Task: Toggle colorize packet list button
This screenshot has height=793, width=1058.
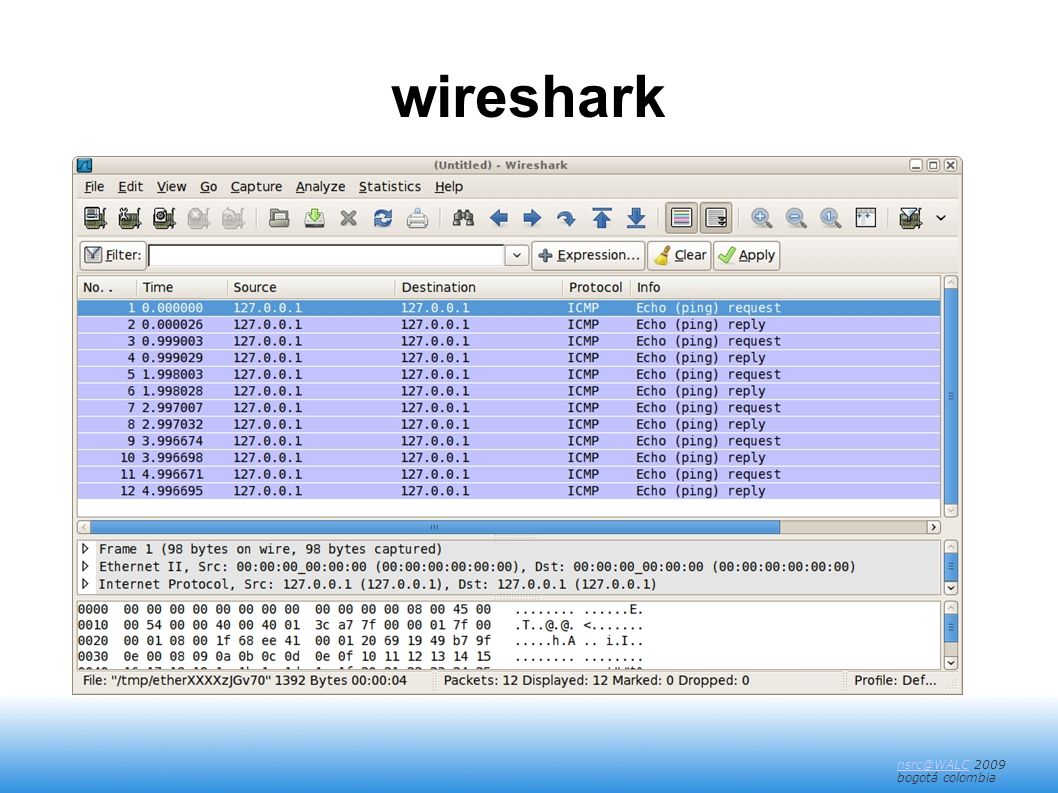Action: 681,218
